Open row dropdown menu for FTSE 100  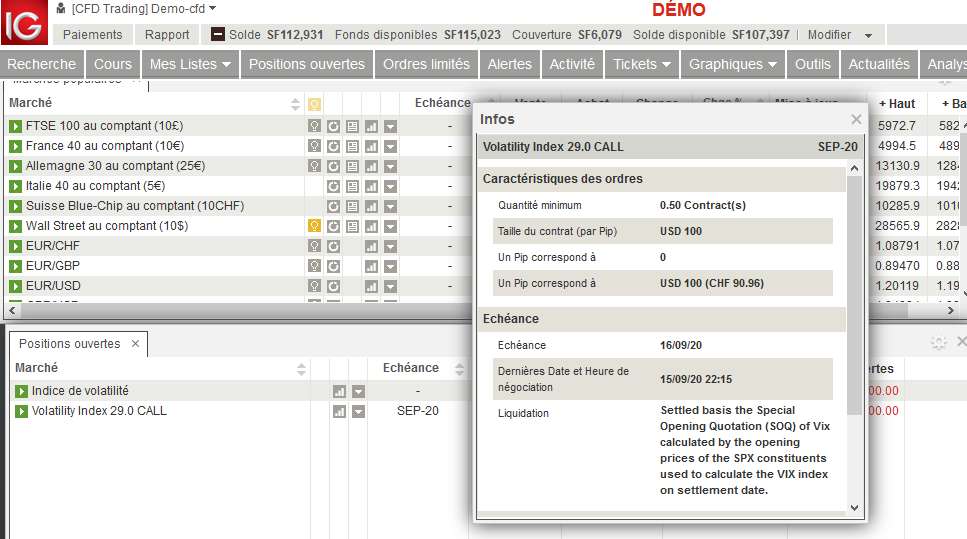[390, 126]
